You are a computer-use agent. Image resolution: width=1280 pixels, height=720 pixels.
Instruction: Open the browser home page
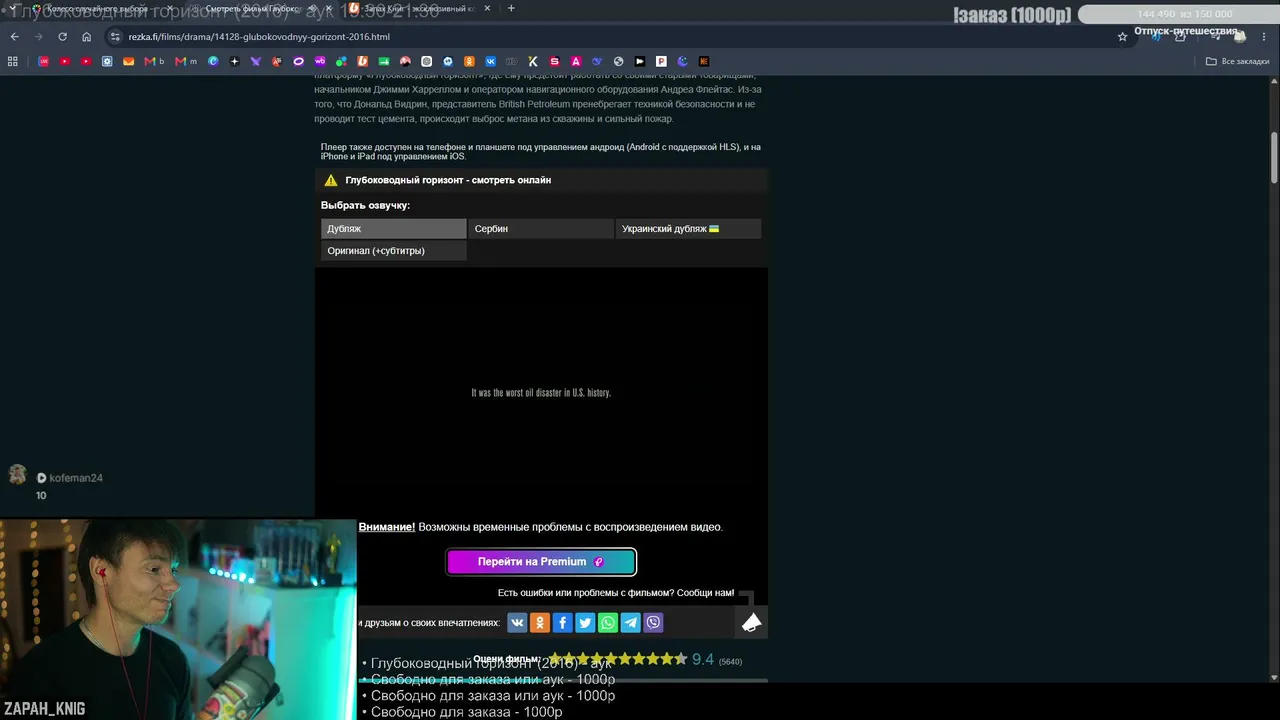[x=87, y=37]
